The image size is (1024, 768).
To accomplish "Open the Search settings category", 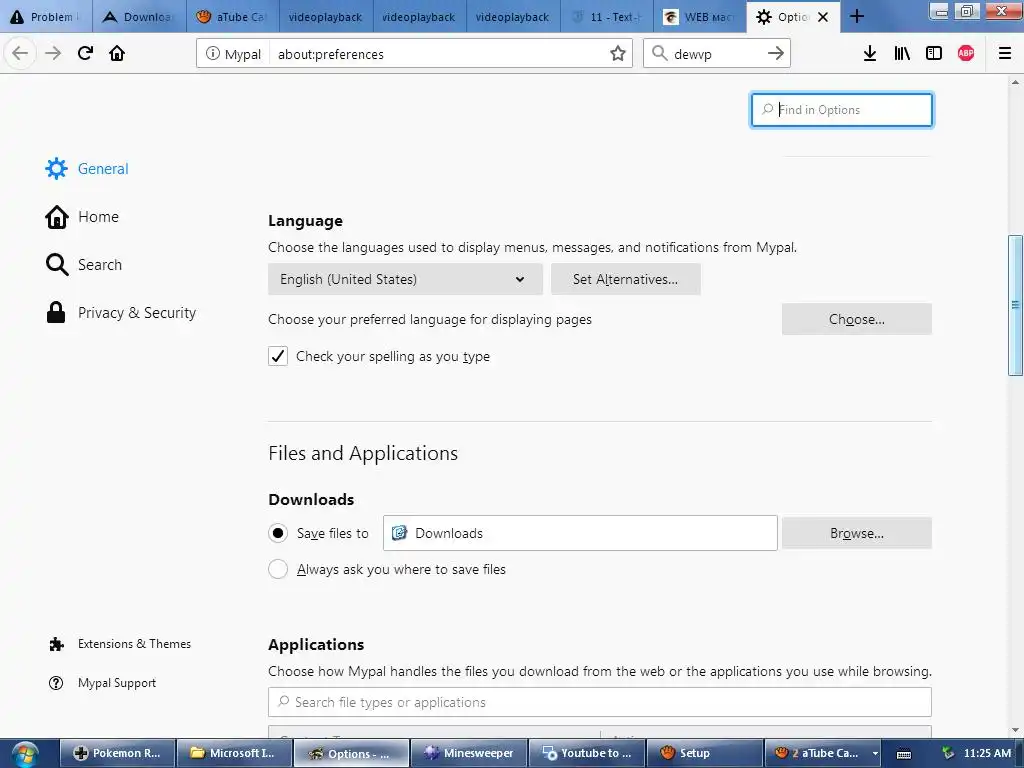I will tap(84, 264).
